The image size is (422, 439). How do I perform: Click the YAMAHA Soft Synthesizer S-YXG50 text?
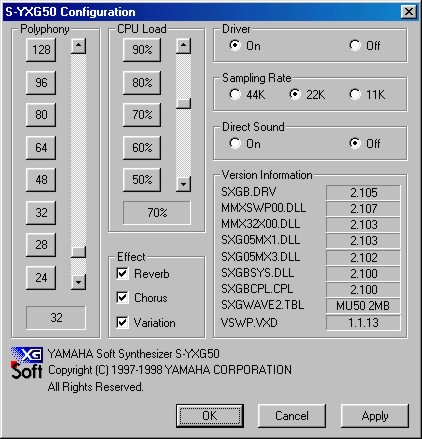[x=134, y=354]
